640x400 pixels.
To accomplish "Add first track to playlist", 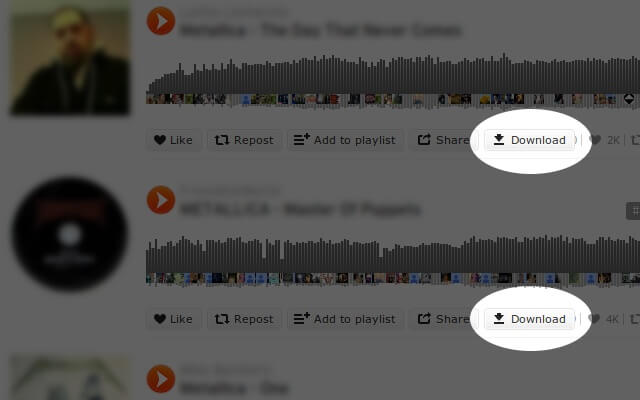I will click(345, 140).
